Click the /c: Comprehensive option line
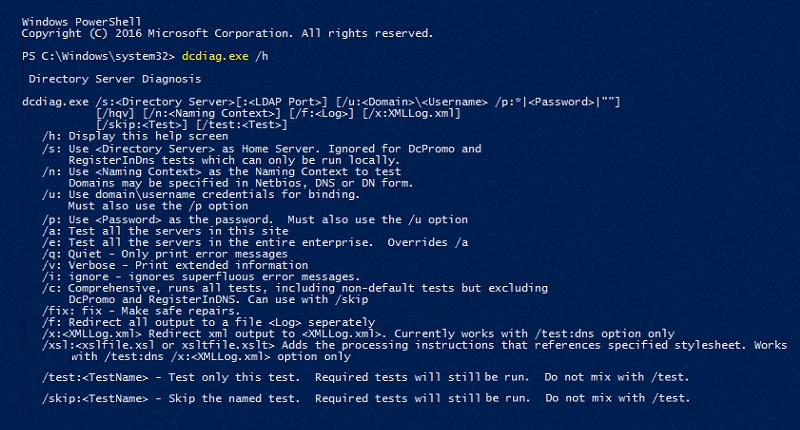 pyautogui.click(x=295, y=288)
